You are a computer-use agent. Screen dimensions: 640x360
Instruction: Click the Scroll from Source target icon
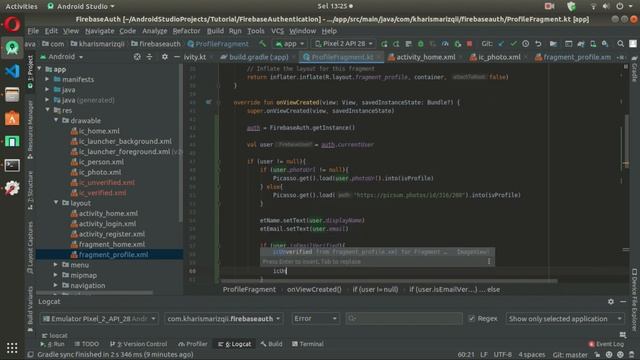point(137,57)
